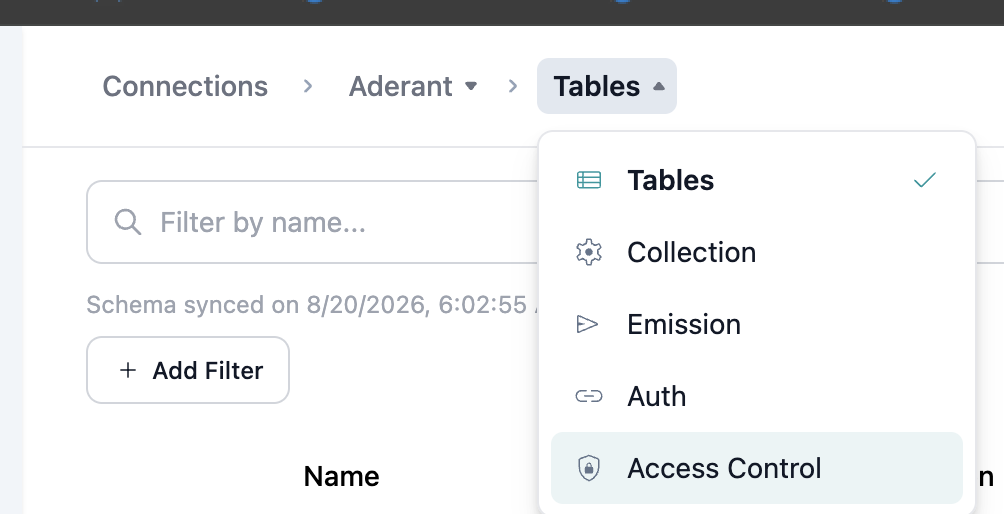Click the Emission send arrow icon

point(587,325)
